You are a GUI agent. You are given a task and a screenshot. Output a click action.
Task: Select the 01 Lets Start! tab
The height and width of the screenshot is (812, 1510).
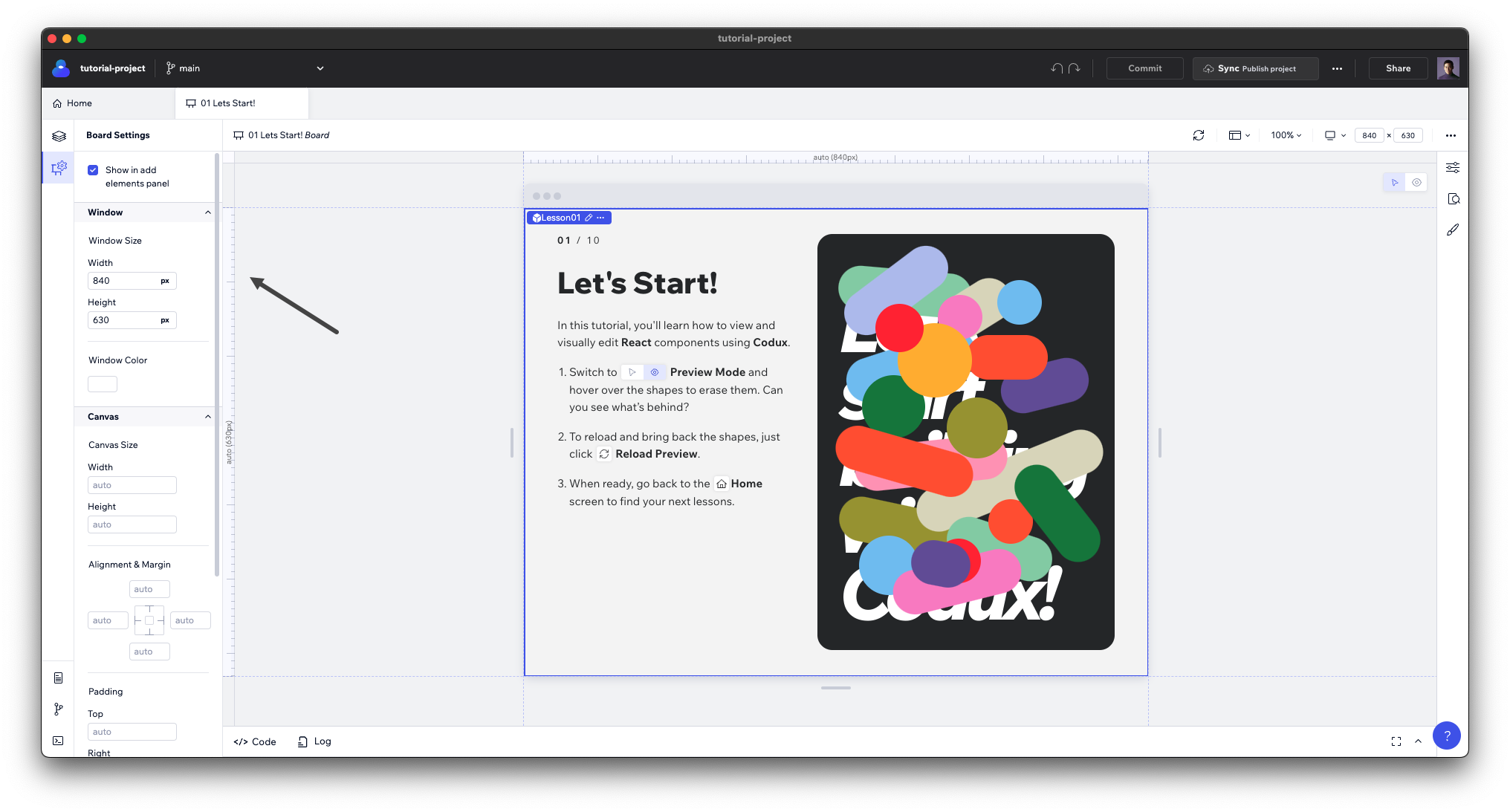[242, 103]
